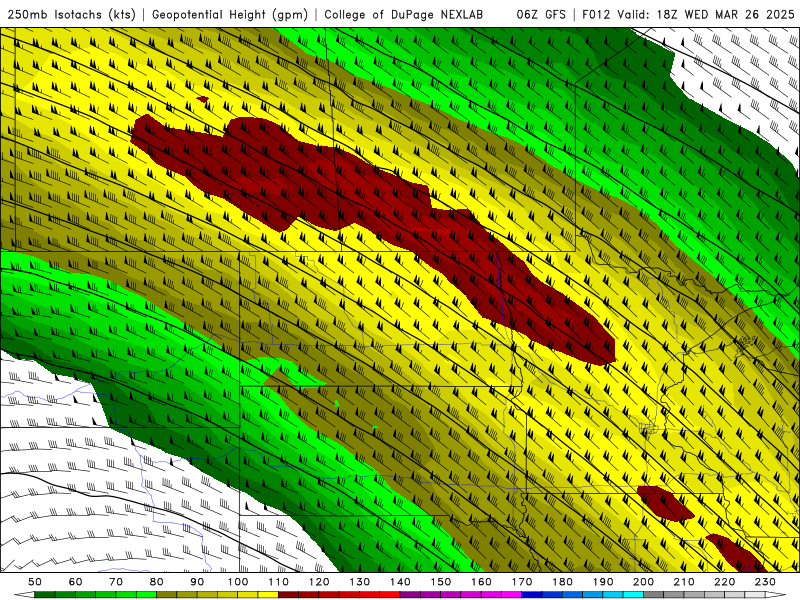Click the colorbar label '170'
Viewport: 800px width, 600px height.
coord(522,582)
